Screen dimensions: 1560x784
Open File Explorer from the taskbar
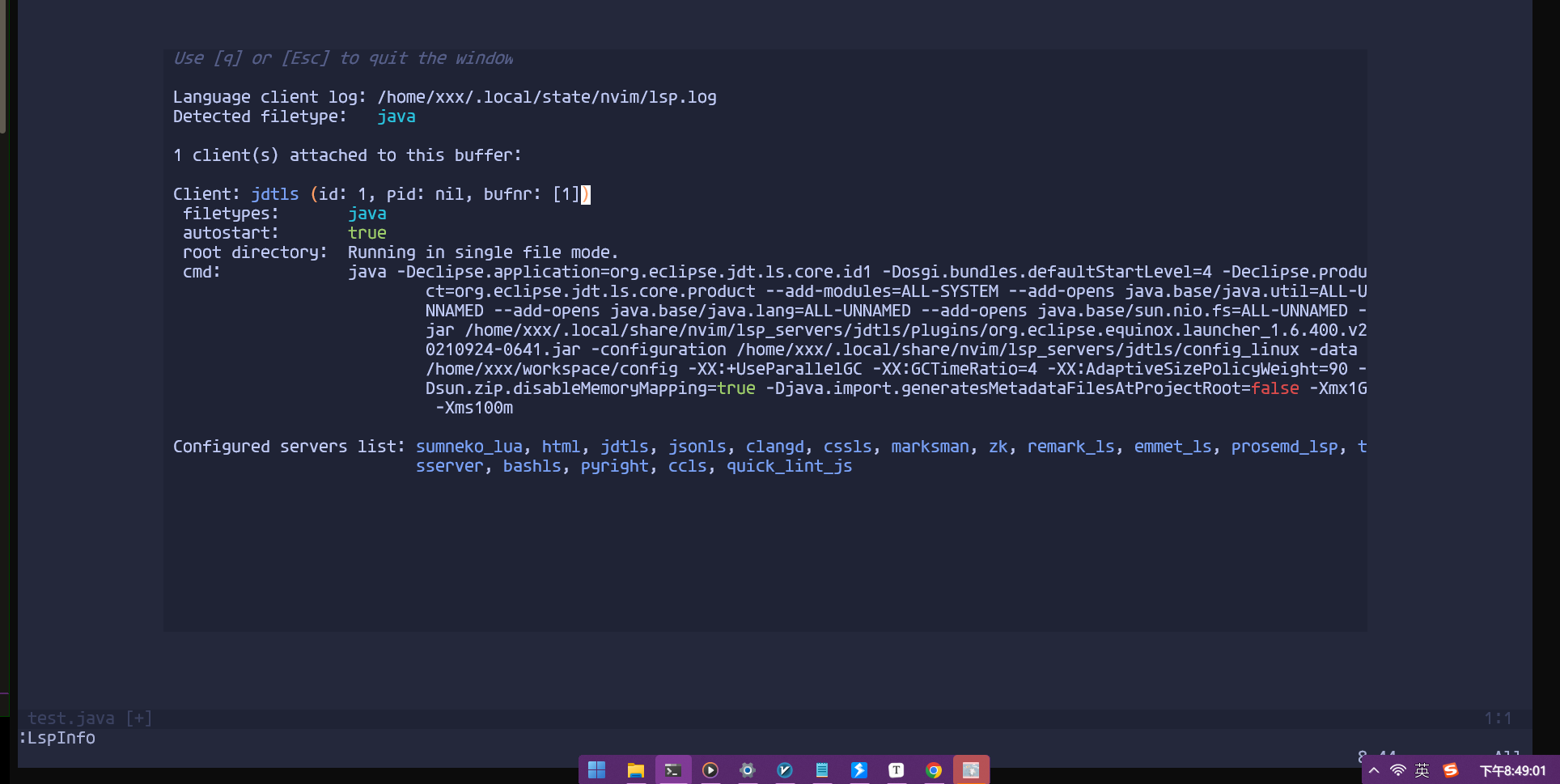pos(635,770)
